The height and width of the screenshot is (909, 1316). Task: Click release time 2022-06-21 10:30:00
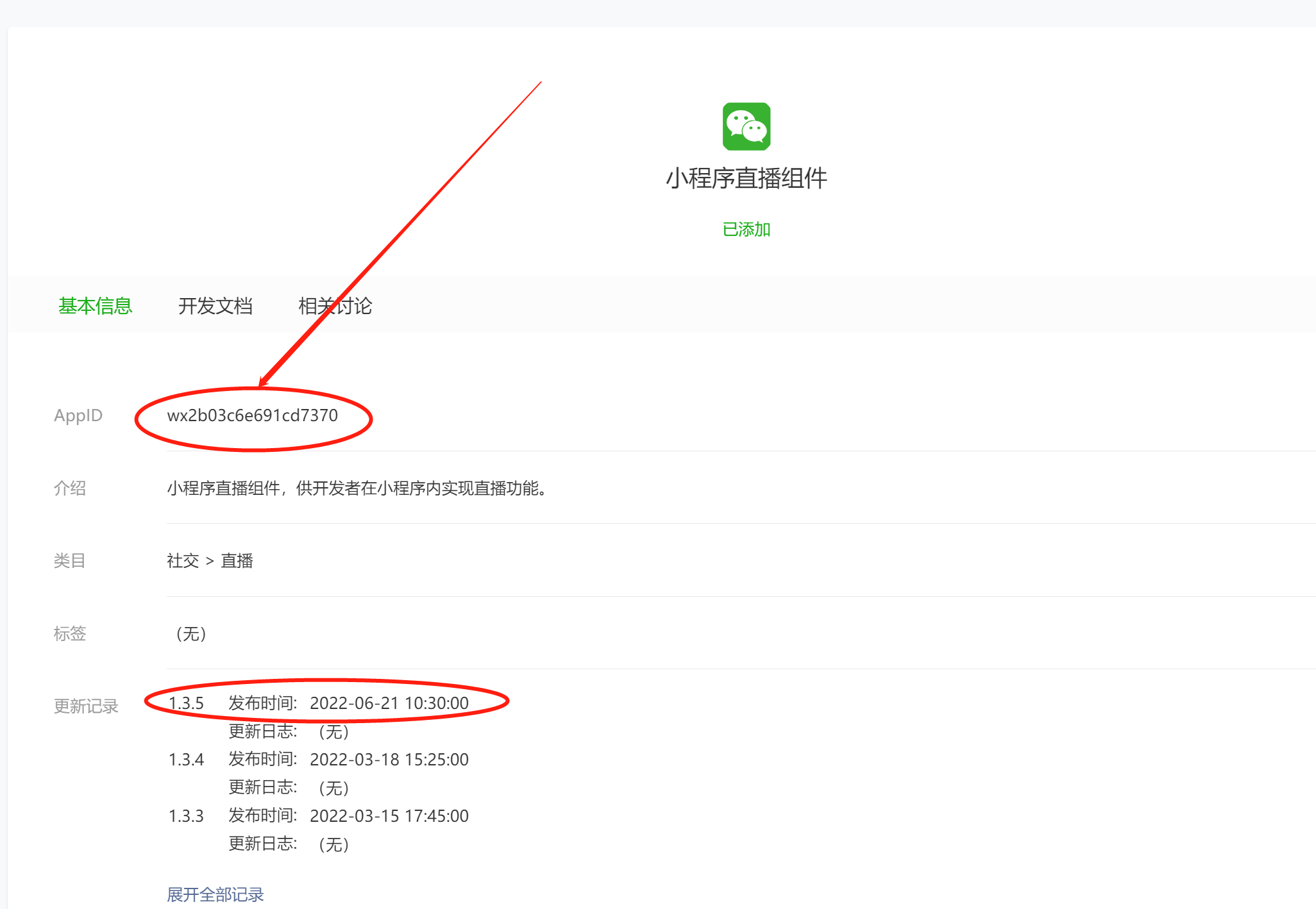coord(389,703)
